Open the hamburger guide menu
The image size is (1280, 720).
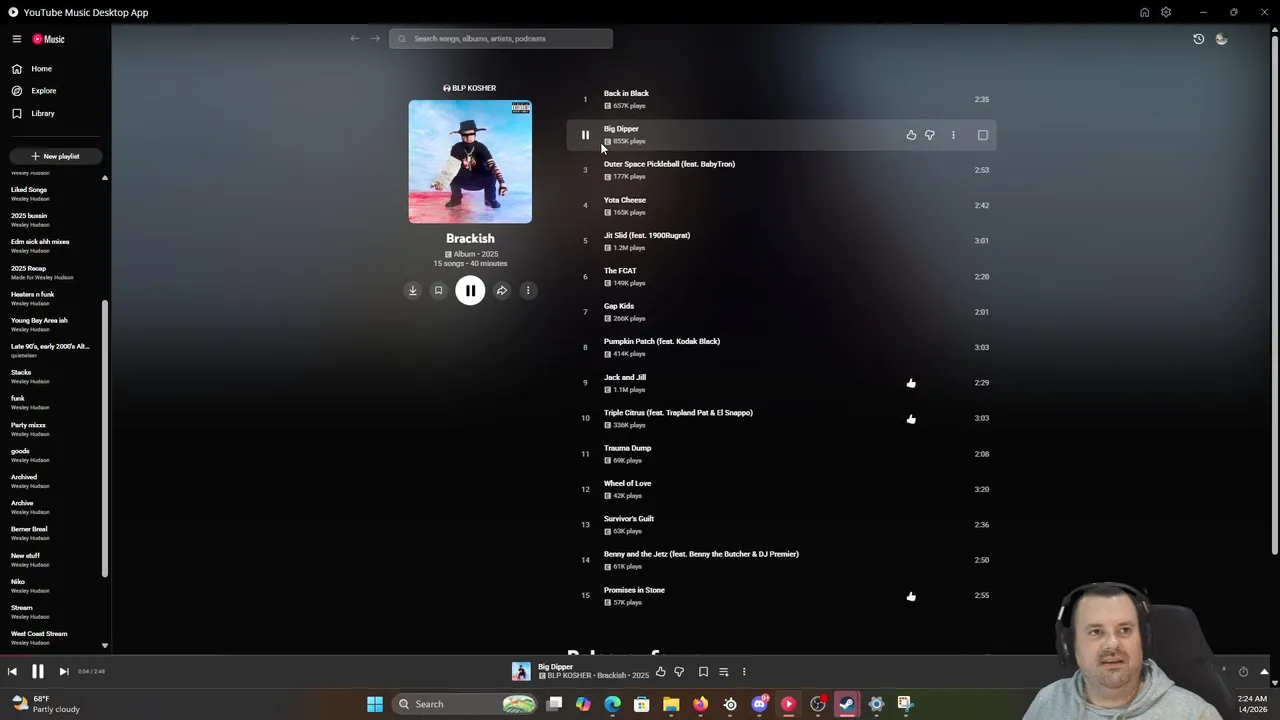(x=17, y=39)
